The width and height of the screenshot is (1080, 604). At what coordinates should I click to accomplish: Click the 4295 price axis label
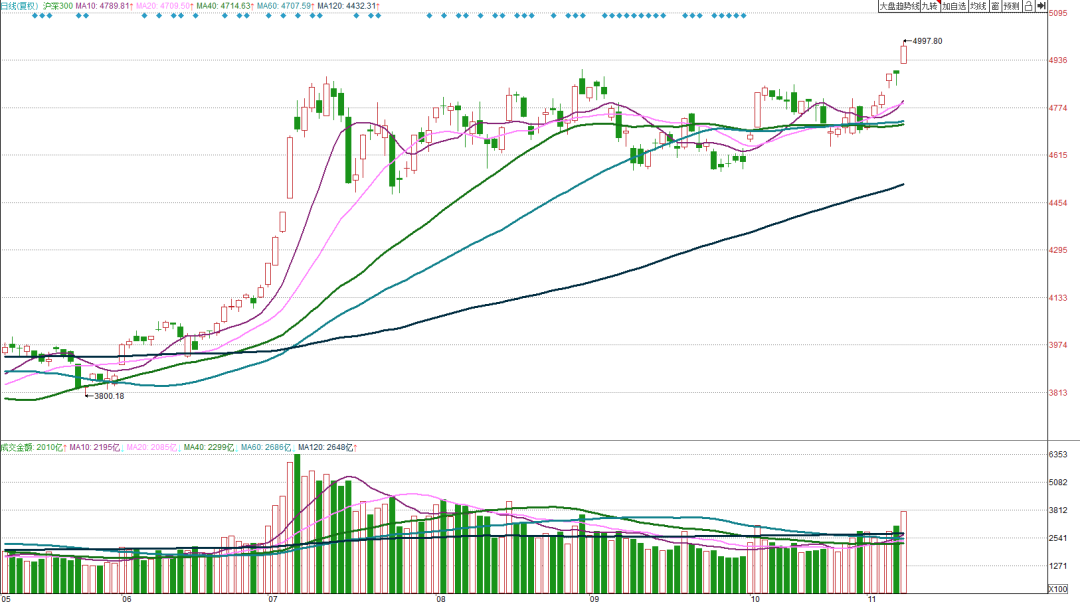[1058, 251]
